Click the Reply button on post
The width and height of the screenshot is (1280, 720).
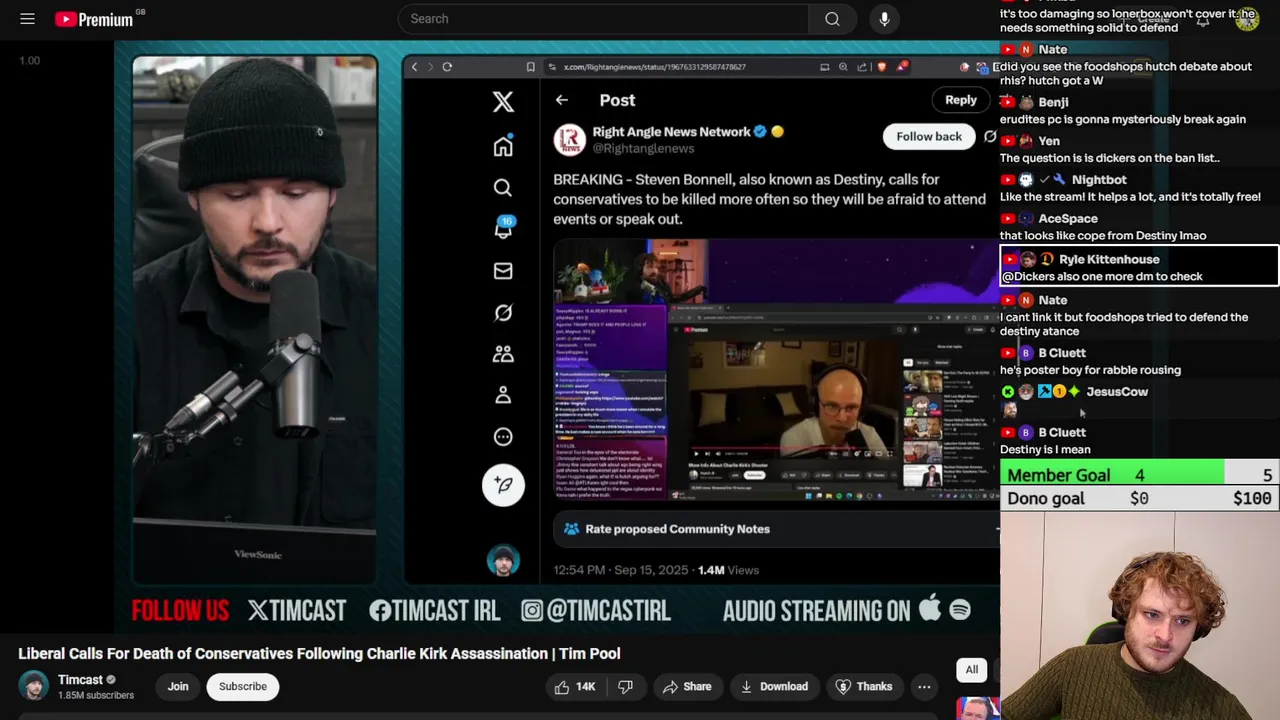(960, 100)
